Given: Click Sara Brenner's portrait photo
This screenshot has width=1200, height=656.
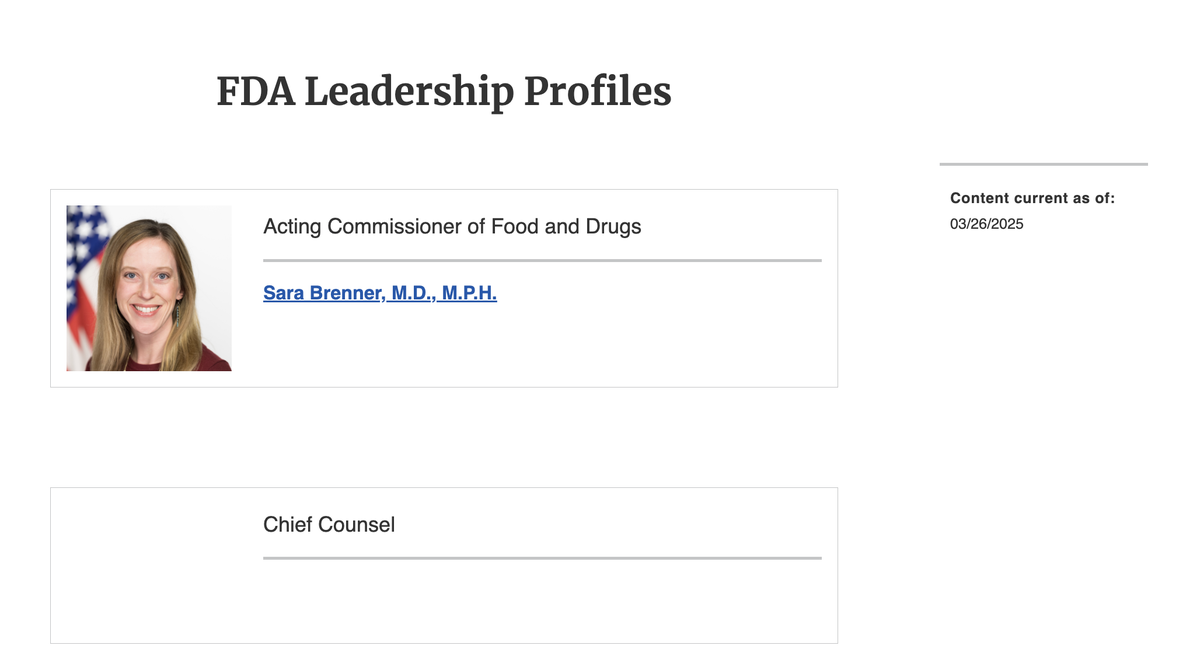Looking at the screenshot, I should pos(149,288).
